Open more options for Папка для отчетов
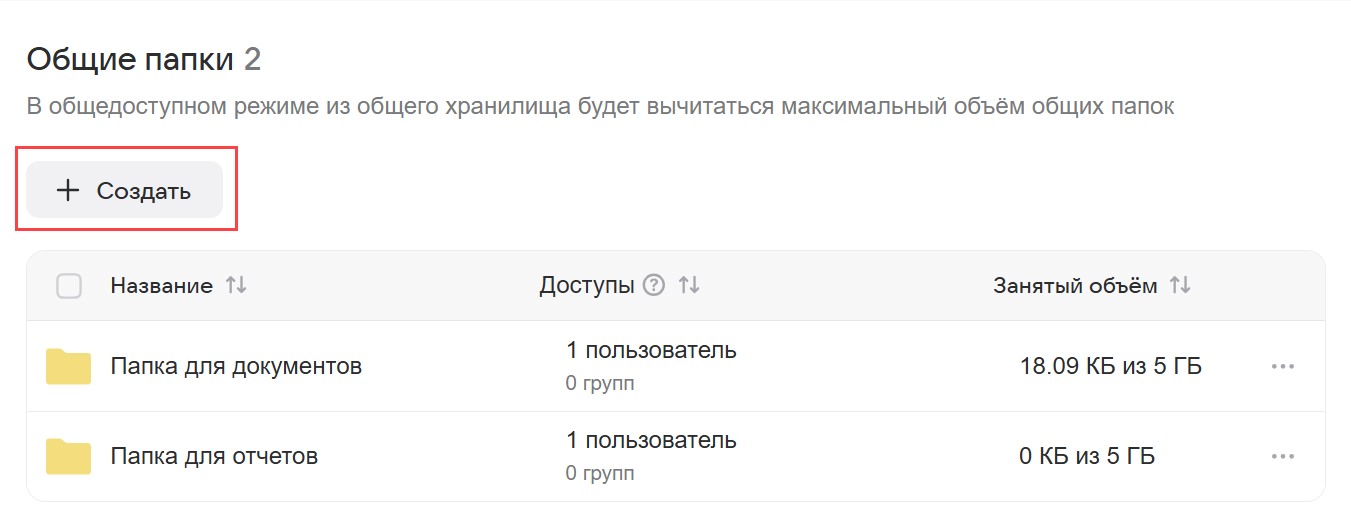 click(x=1283, y=457)
